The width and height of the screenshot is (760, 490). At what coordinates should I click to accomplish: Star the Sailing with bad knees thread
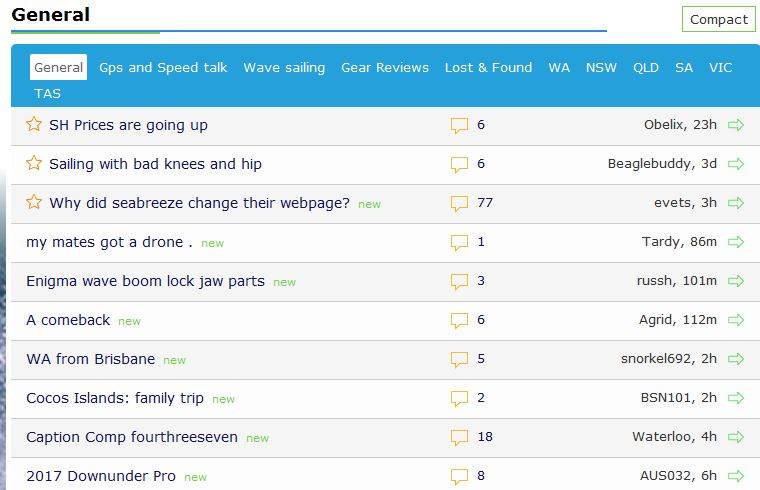pos(34,164)
